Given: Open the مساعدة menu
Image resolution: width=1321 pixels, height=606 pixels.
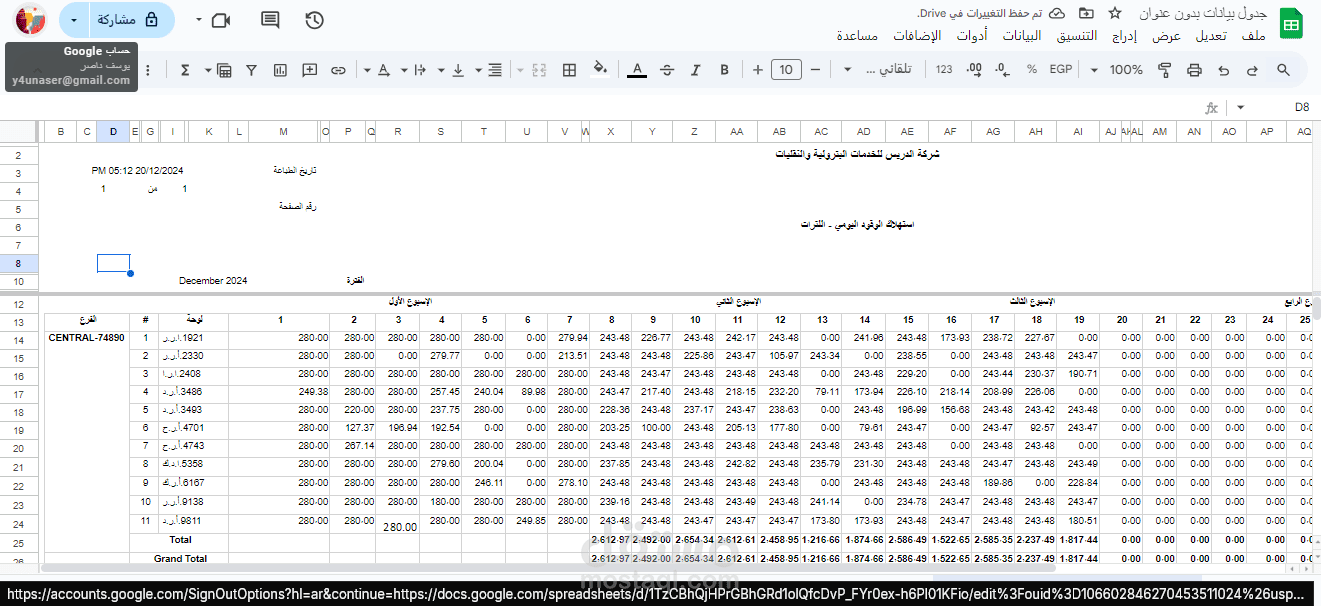Looking at the screenshot, I should pyautogui.click(x=857, y=36).
